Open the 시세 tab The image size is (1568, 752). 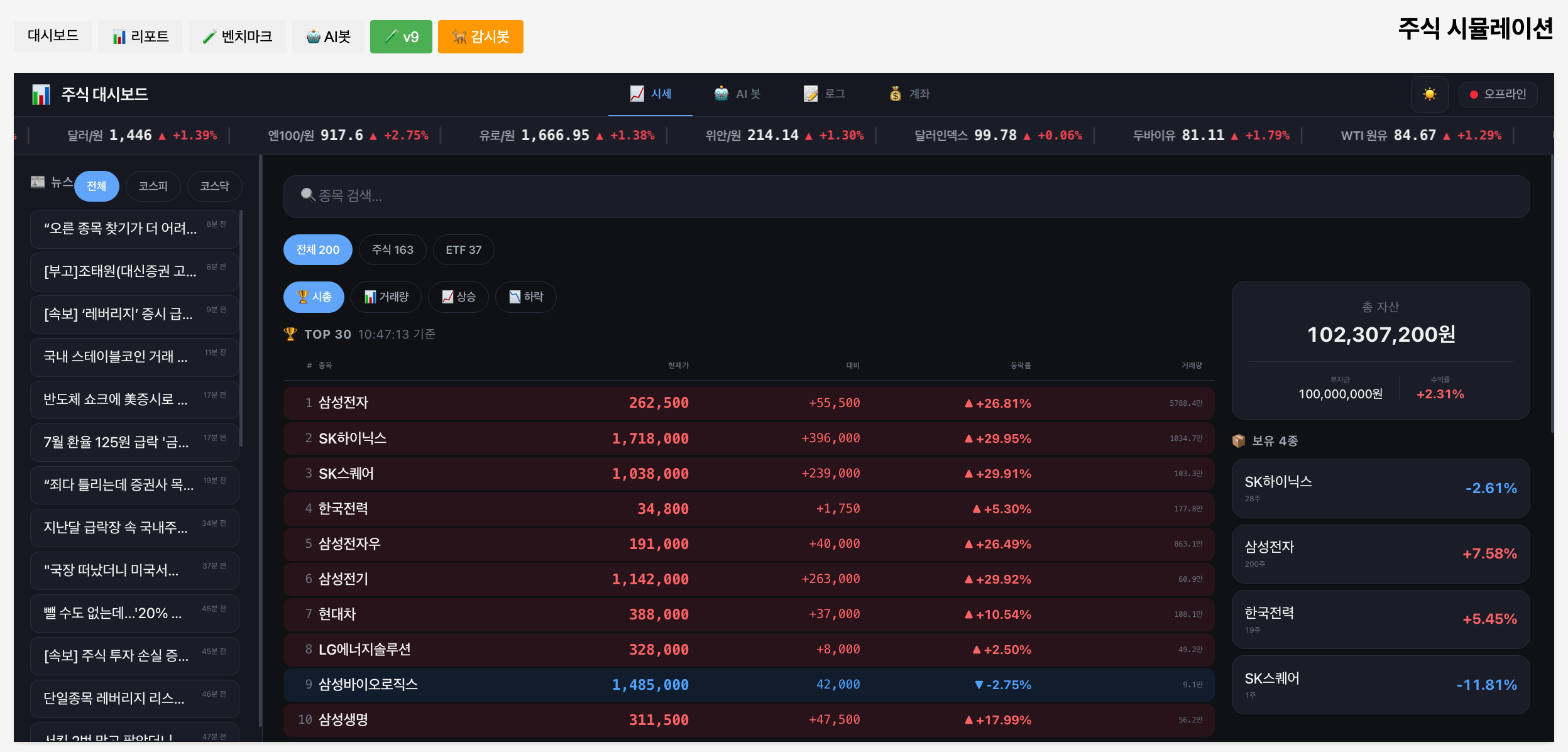tap(650, 94)
